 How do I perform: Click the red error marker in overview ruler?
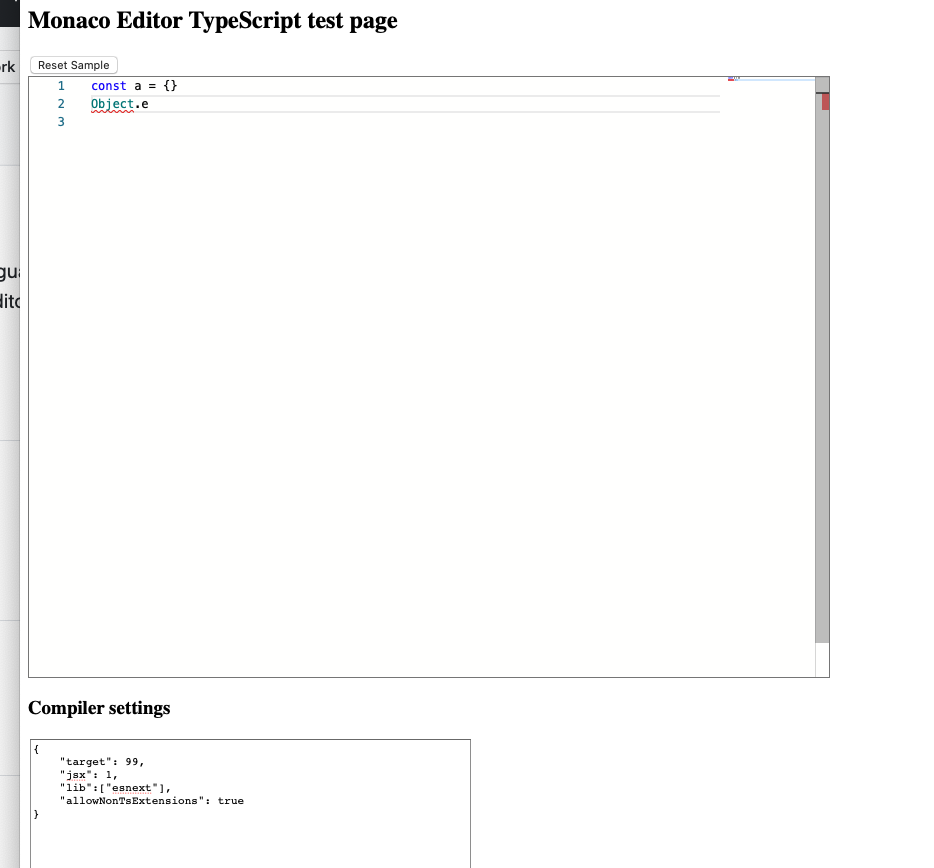click(x=826, y=102)
